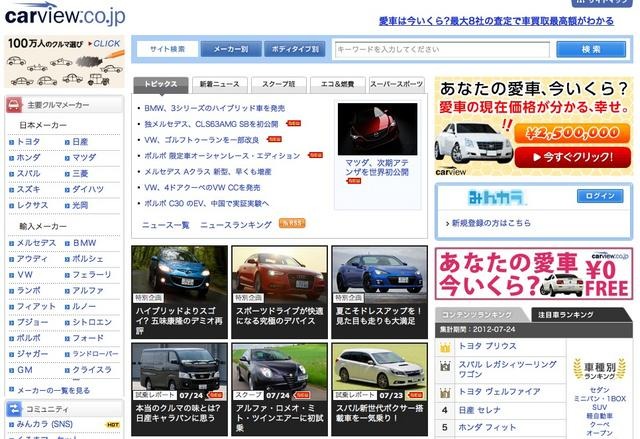Open the VW CC 4ドアクーペ news link
This screenshot has width=640, height=439.
click(x=202, y=188)
